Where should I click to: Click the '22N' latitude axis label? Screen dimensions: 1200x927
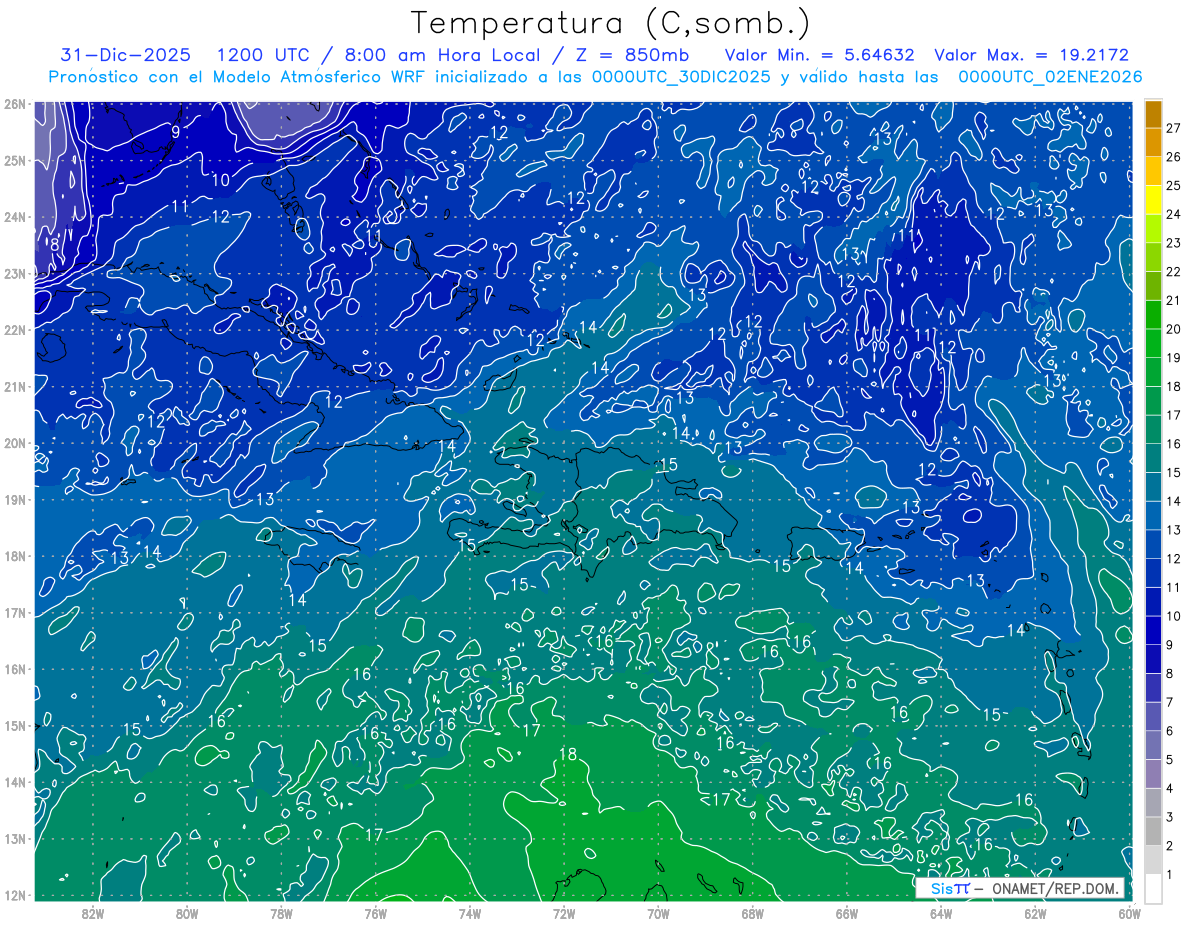[x=14, y=330]
